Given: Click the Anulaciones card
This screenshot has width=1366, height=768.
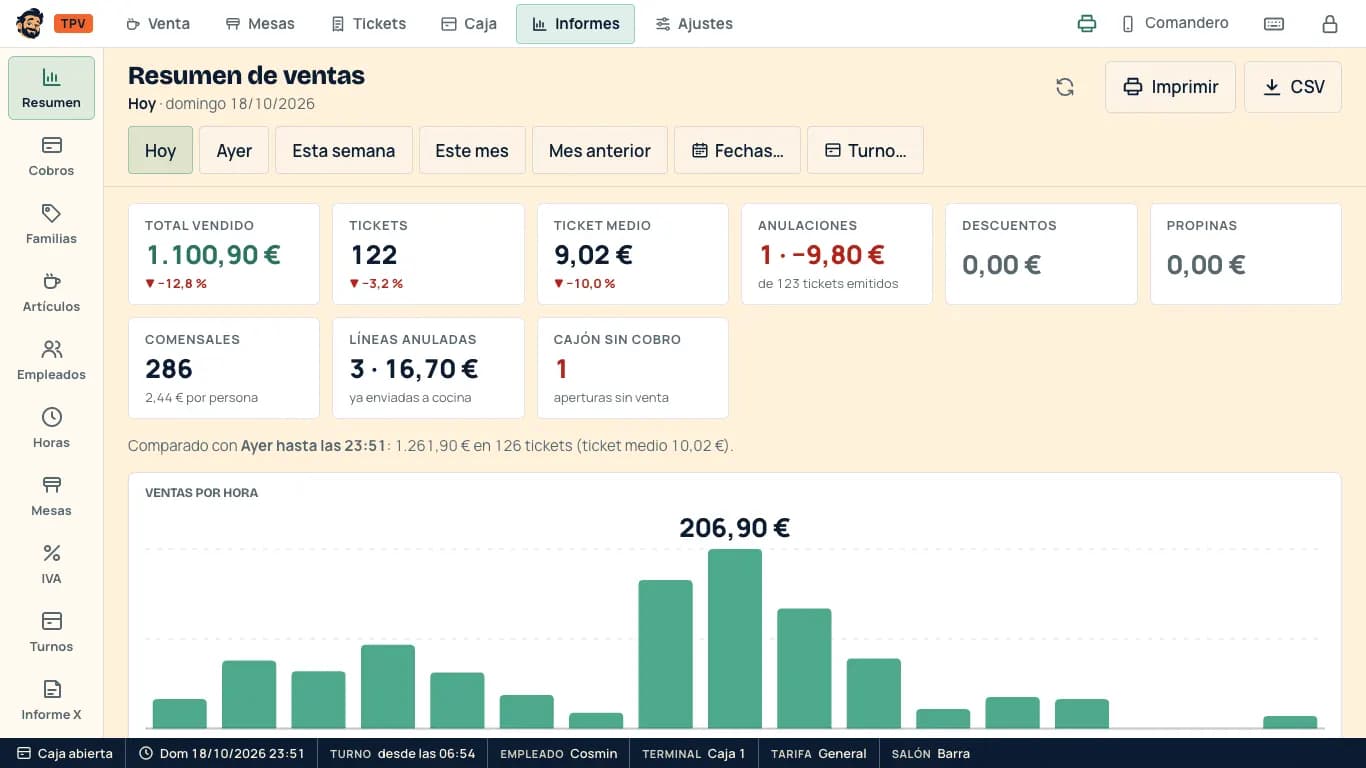Looking at the screenshot, I should click(837, 254).
